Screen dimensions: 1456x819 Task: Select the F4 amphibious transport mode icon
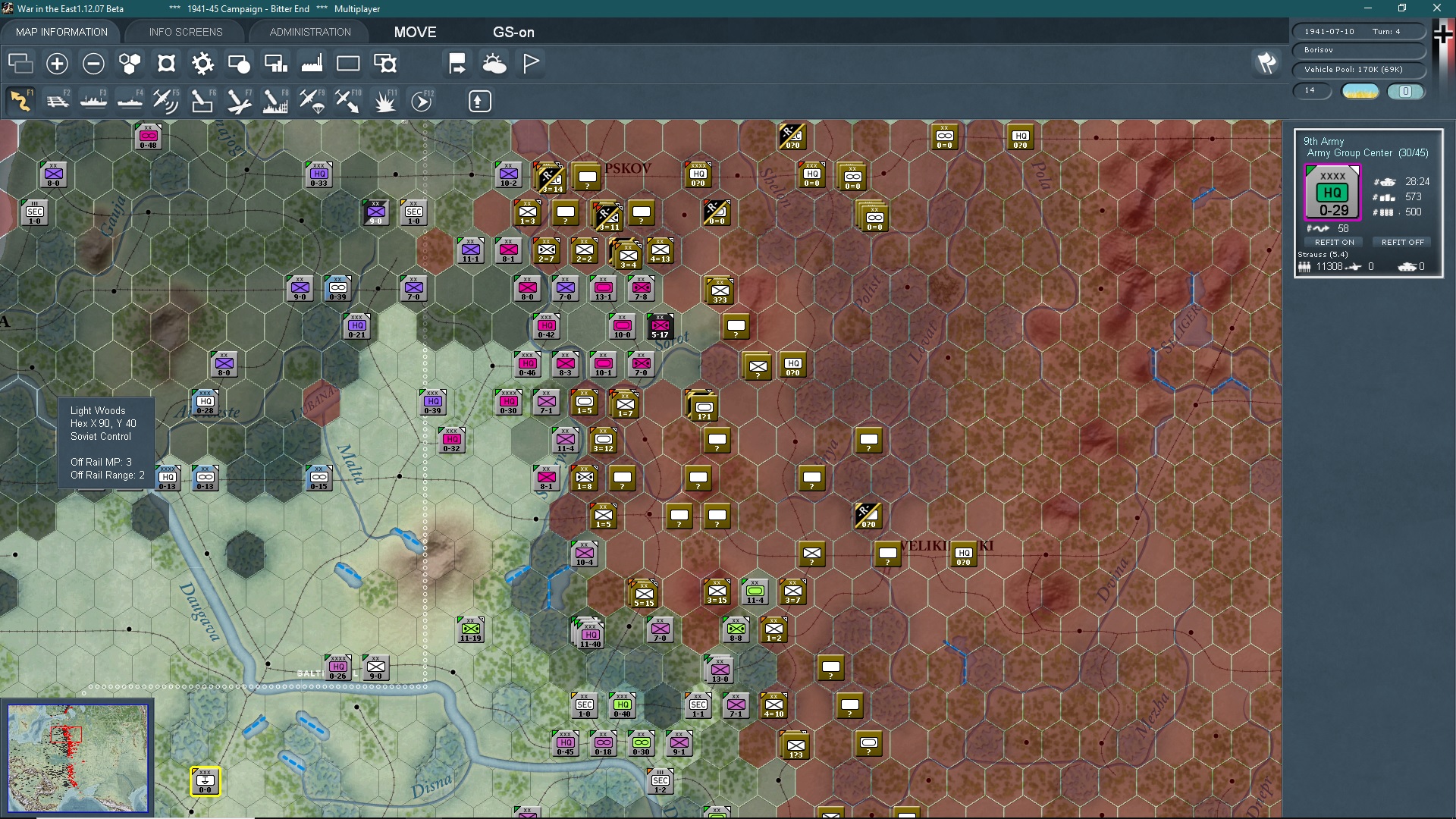coord(130,101)
